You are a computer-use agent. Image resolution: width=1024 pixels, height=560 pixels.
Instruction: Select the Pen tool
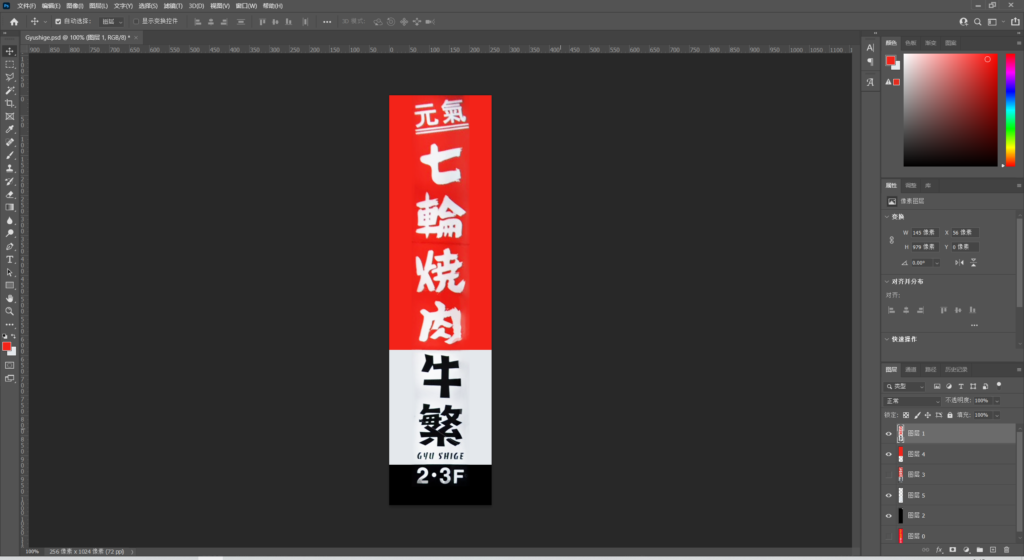click(9, 247)
